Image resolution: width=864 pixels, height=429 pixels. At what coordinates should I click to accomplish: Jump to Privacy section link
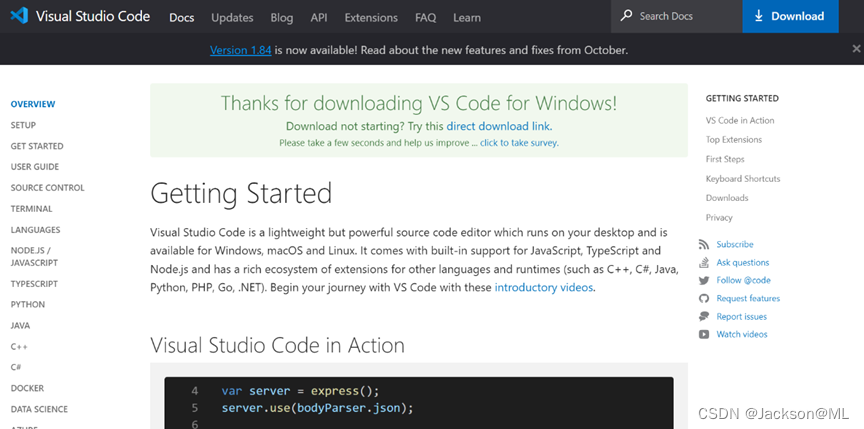(x=719, y=218)
